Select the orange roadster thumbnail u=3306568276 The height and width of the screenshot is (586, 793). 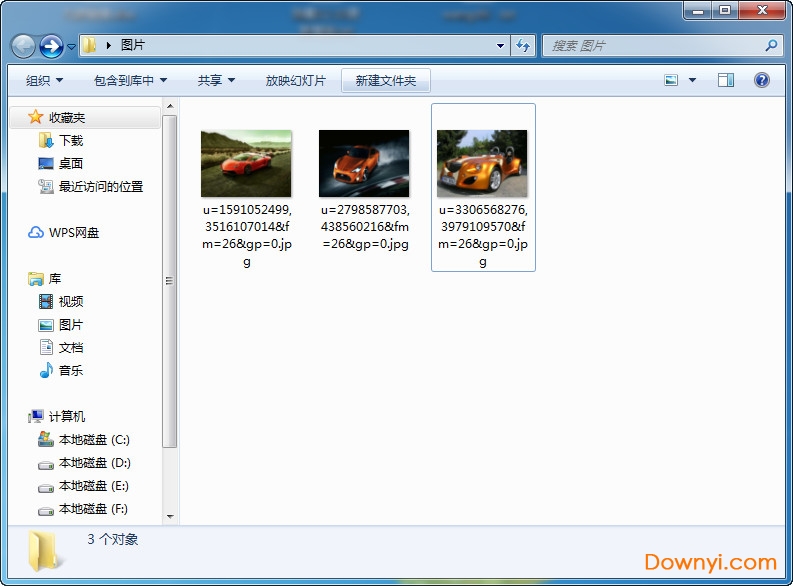point(482,163)
